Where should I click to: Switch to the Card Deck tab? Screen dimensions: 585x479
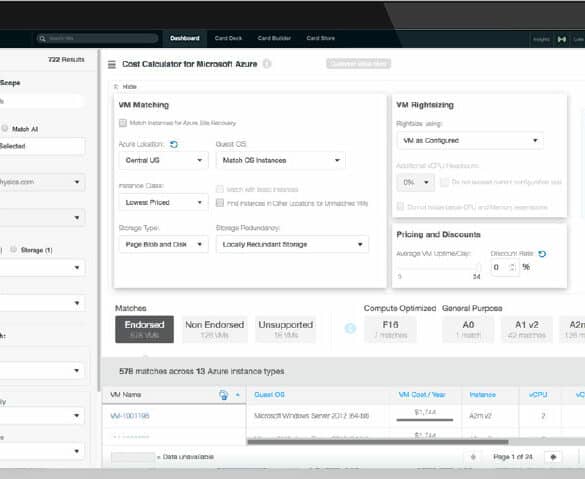point(228,38)
